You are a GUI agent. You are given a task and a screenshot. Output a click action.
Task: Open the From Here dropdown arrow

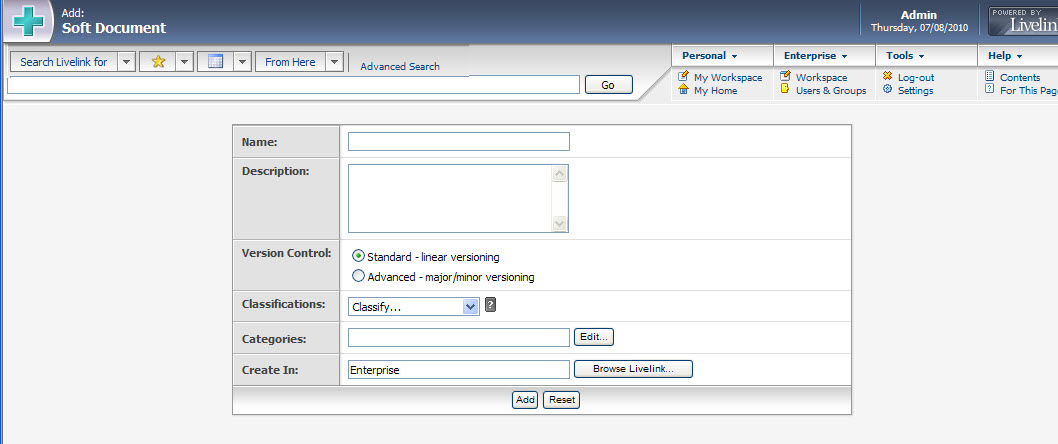[335, 62]
